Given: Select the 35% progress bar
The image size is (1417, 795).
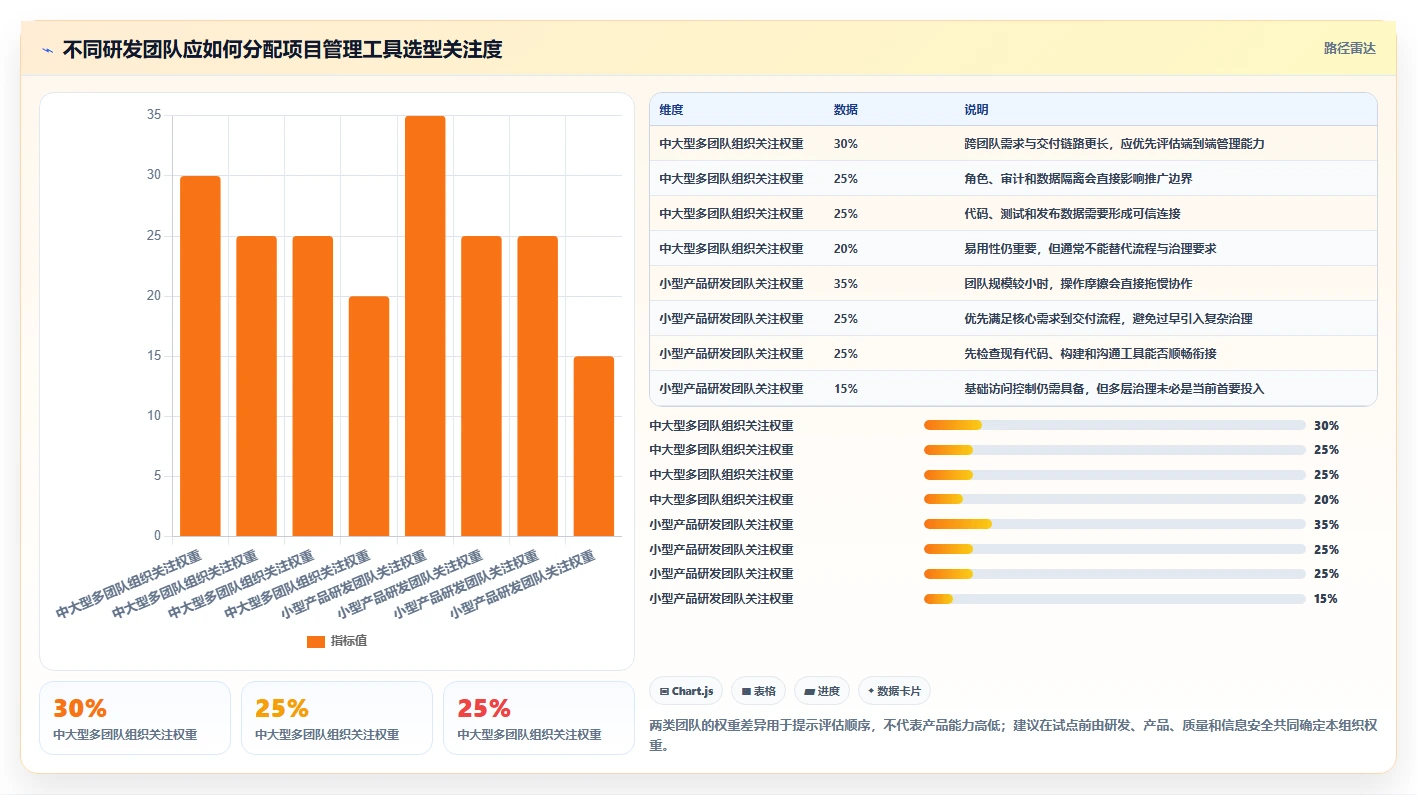Looking at the screenshot, I should (1115, 524).
